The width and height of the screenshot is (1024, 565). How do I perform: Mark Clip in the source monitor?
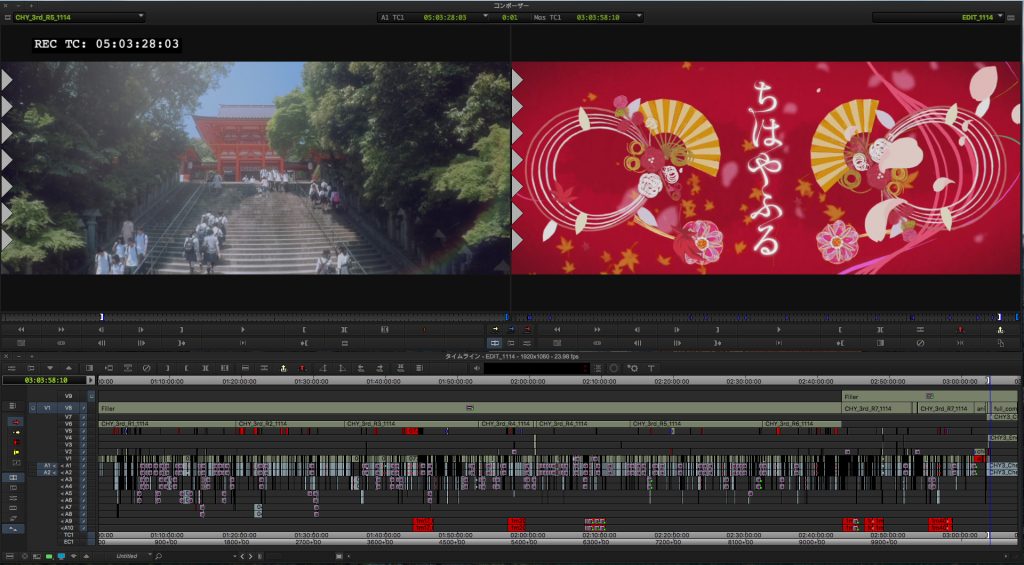click(x=344, y=330)
